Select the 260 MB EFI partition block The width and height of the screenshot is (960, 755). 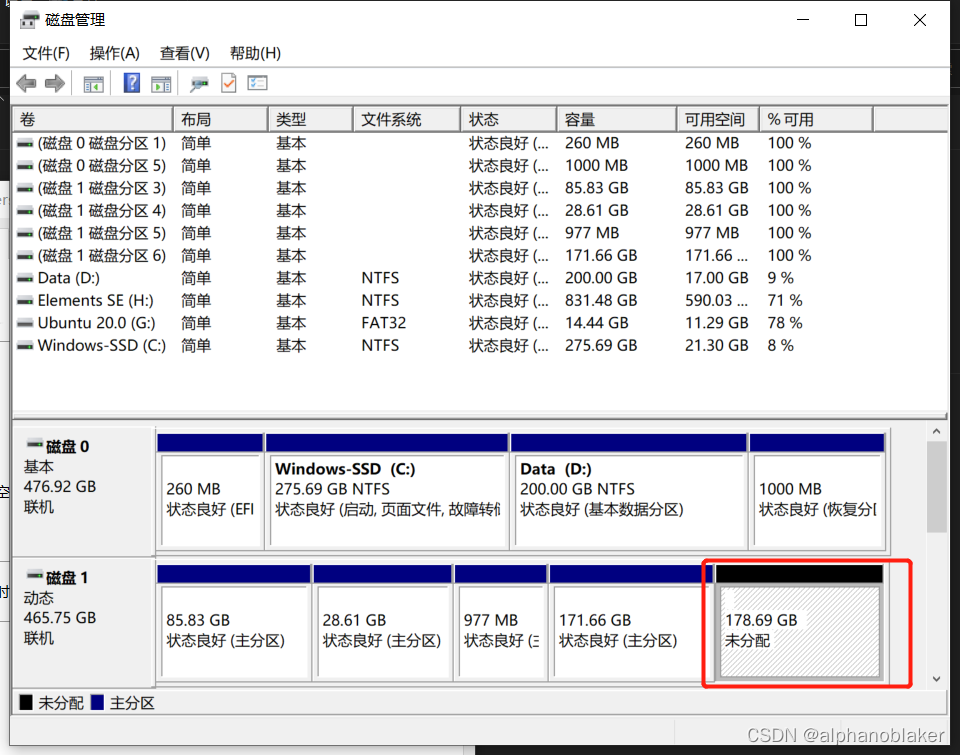tap(210, 490)
